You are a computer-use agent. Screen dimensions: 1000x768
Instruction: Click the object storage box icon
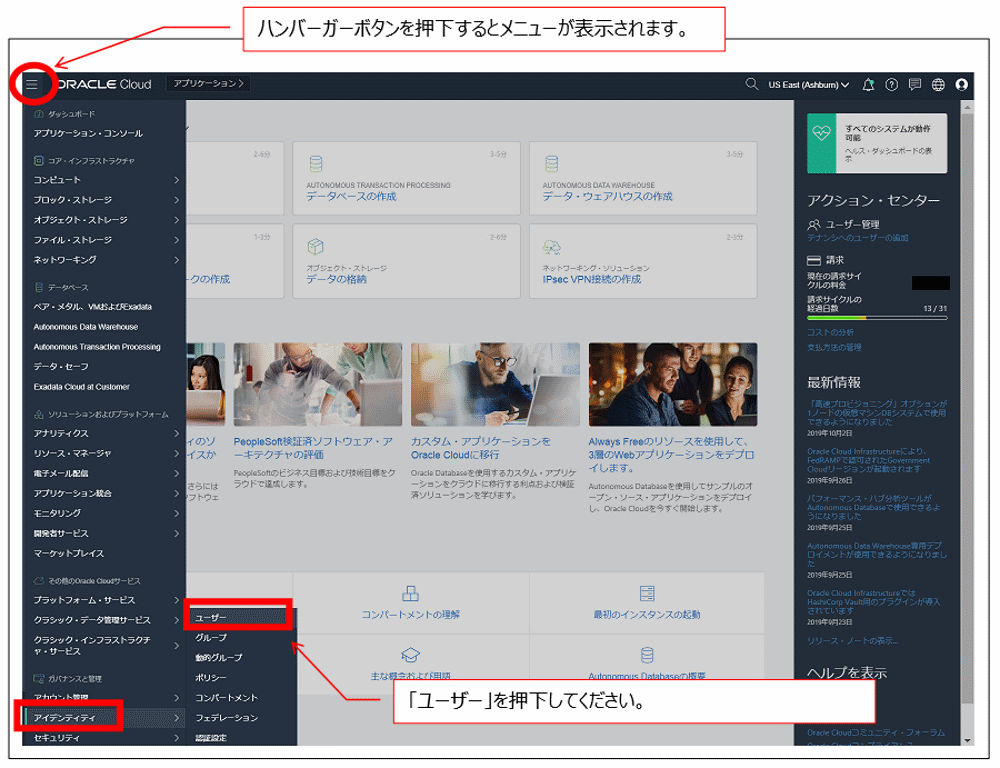[x=316, y=245]
